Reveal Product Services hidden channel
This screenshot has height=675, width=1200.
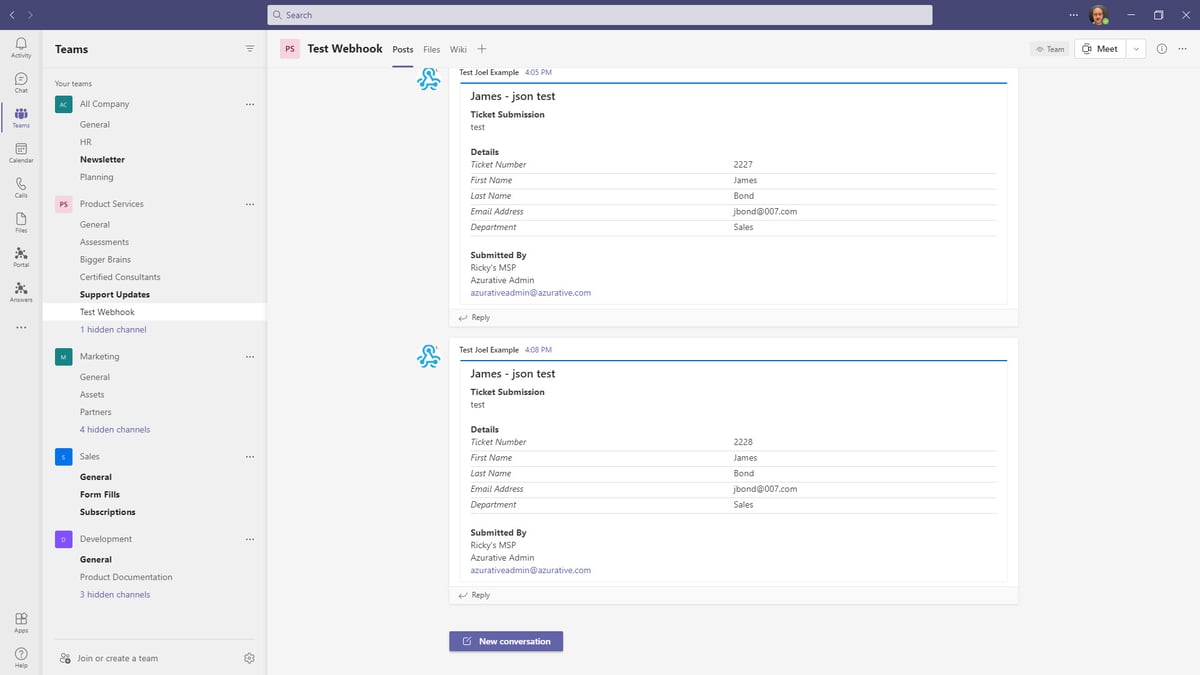pyautogui.click(x=113, y=329)
